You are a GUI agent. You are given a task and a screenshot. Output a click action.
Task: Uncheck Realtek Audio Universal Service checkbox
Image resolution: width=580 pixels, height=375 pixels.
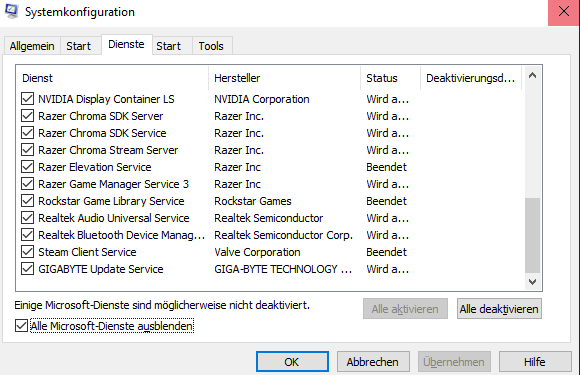[x=28, y=218]
